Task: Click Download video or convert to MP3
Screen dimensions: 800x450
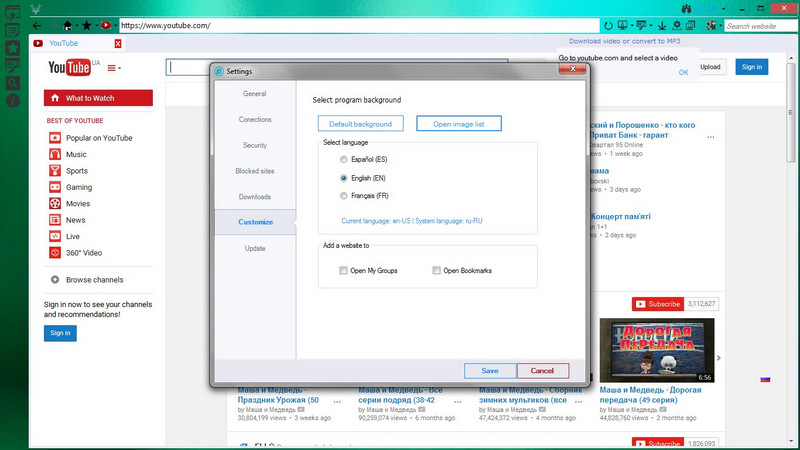Action: point(624,41)
